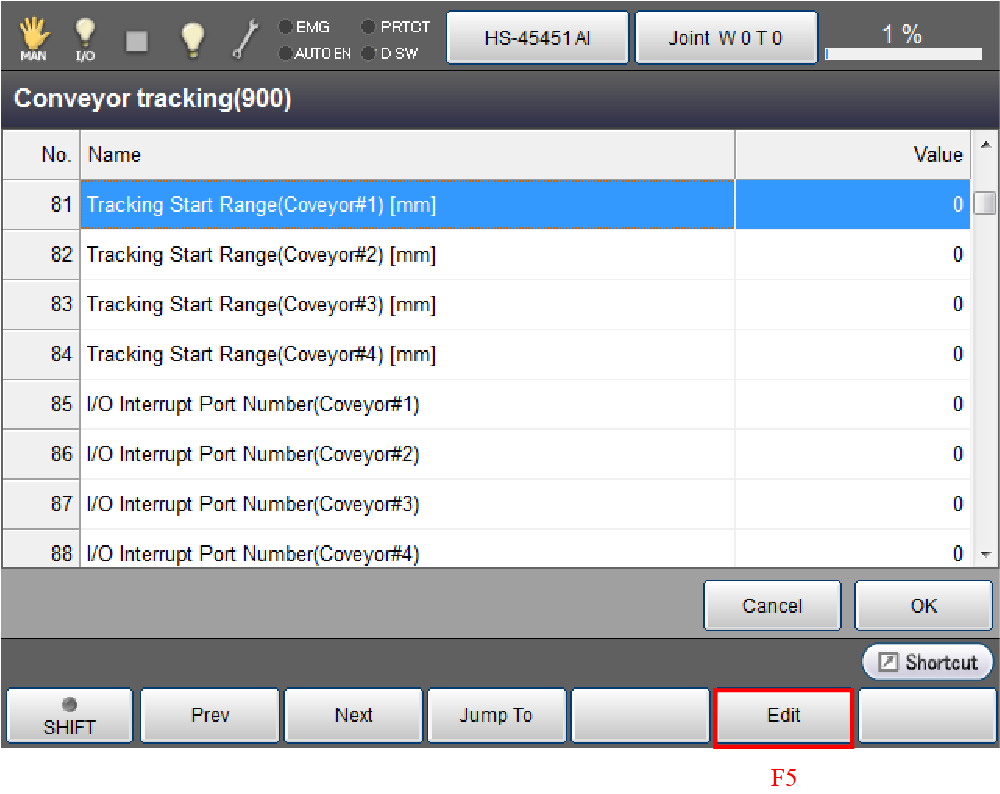Image resolution: width=1000 pixels, height=794 pixels.
Task: Open the I/O lightbulb icon
Action: [x=86, y=38]
